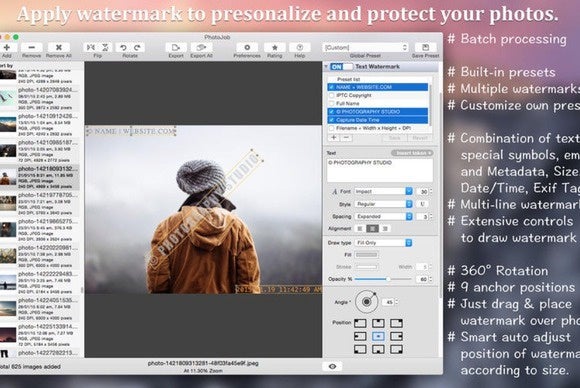
Task: Align watermark text center
Action: (372, 229)
